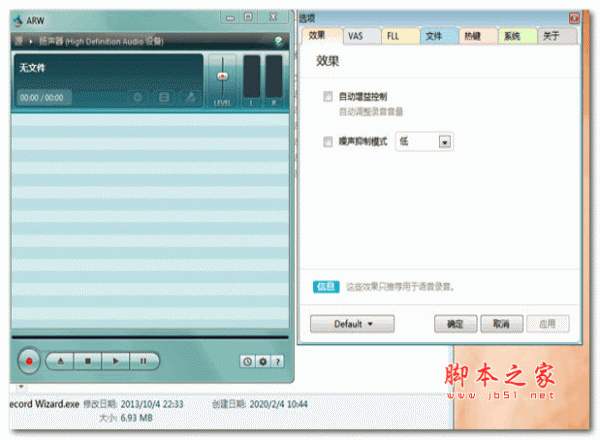Click the timer icon in the display panel

(137, 97)
